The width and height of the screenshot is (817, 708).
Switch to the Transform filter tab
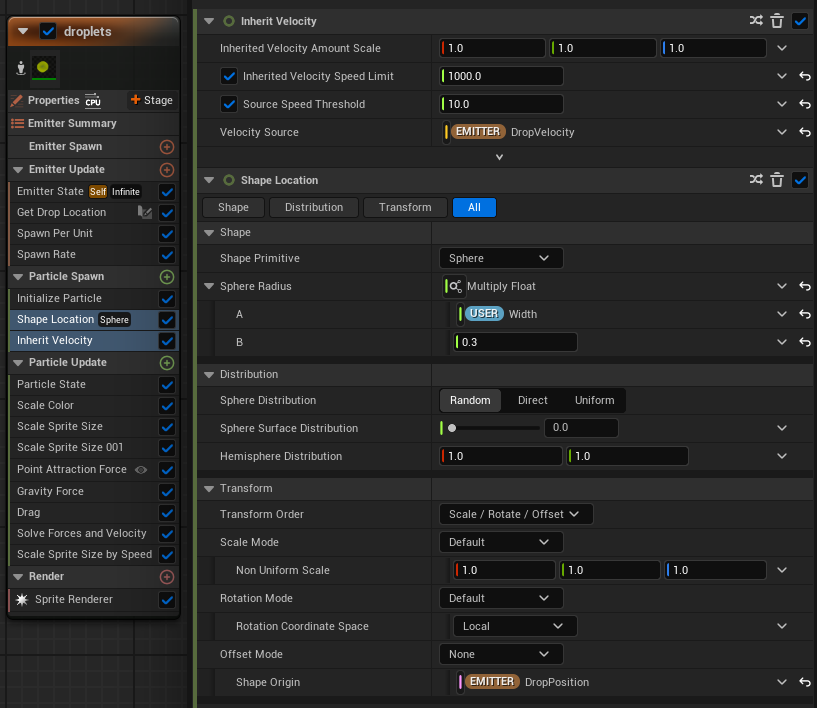(405, 207)
